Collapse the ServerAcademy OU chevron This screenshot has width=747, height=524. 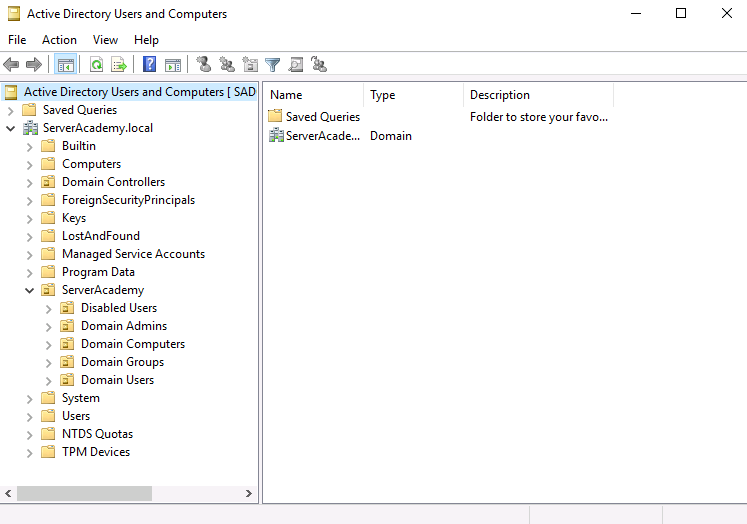(30, 290)
